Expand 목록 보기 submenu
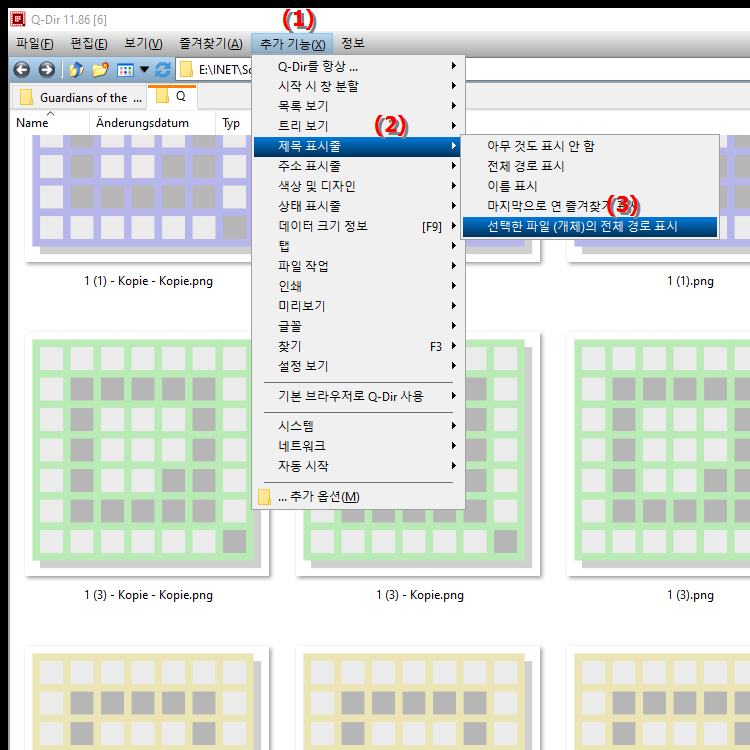 (x=357, y=106)
